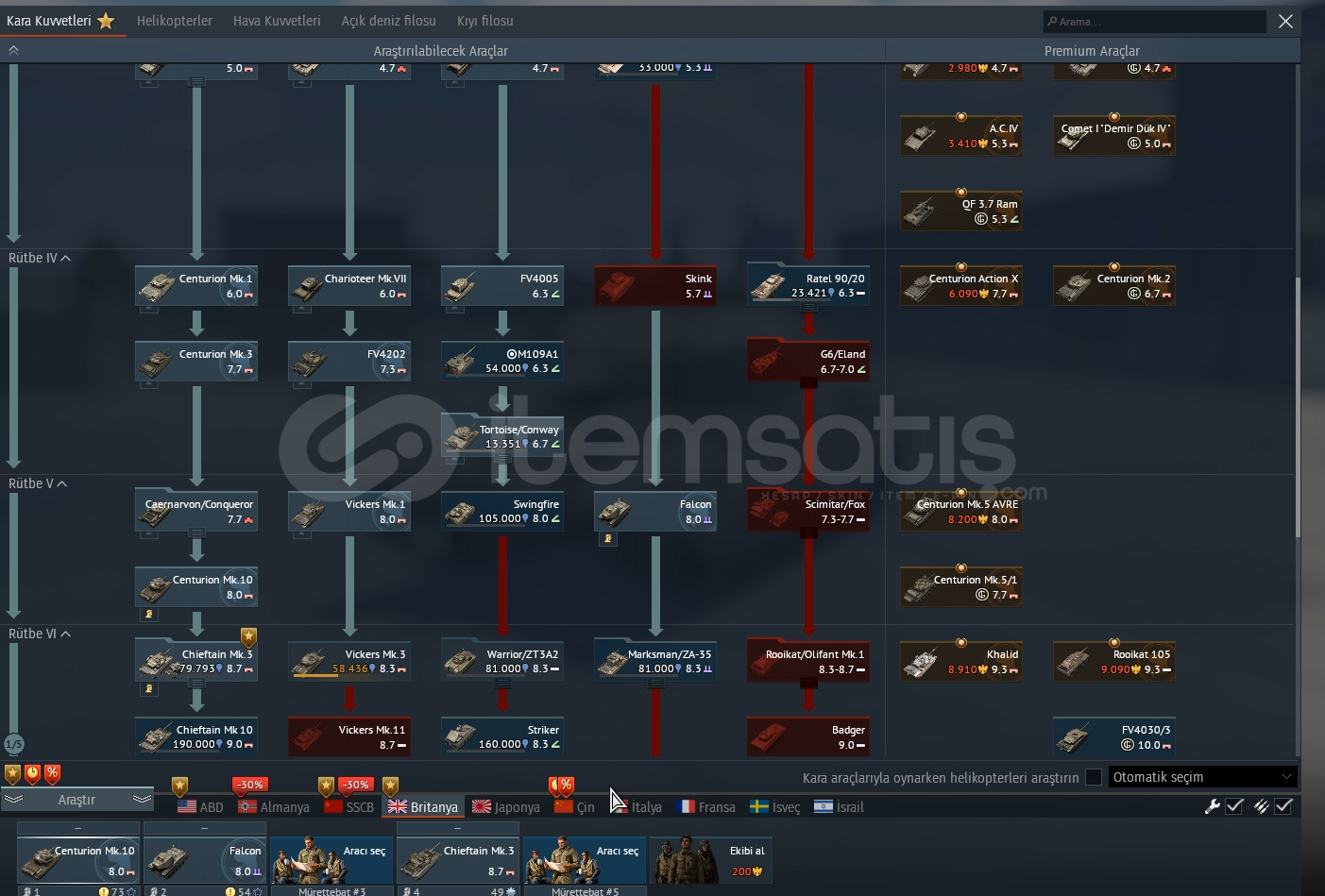Select the Charioteer Mk.VII vehicle
Screen dimensions: 1325x896
click(349, 286)
